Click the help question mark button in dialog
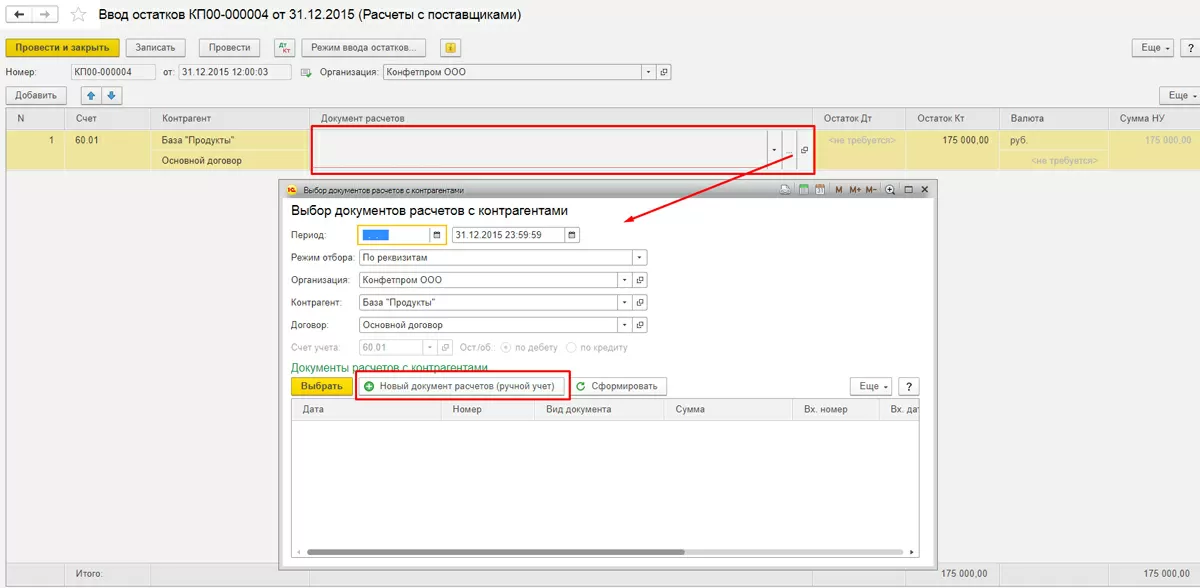The height and width of the screenshot is (588, 1200). 908,386
